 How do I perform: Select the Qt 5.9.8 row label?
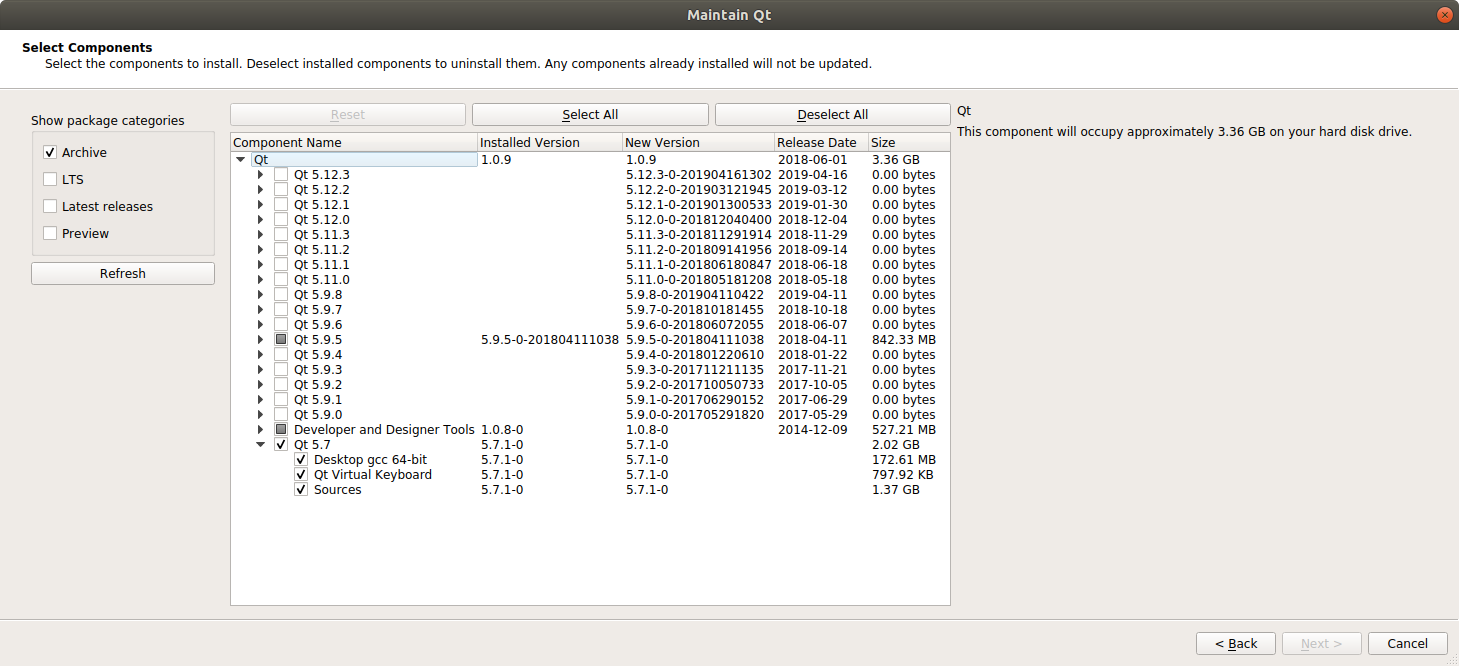coord(318,295)
